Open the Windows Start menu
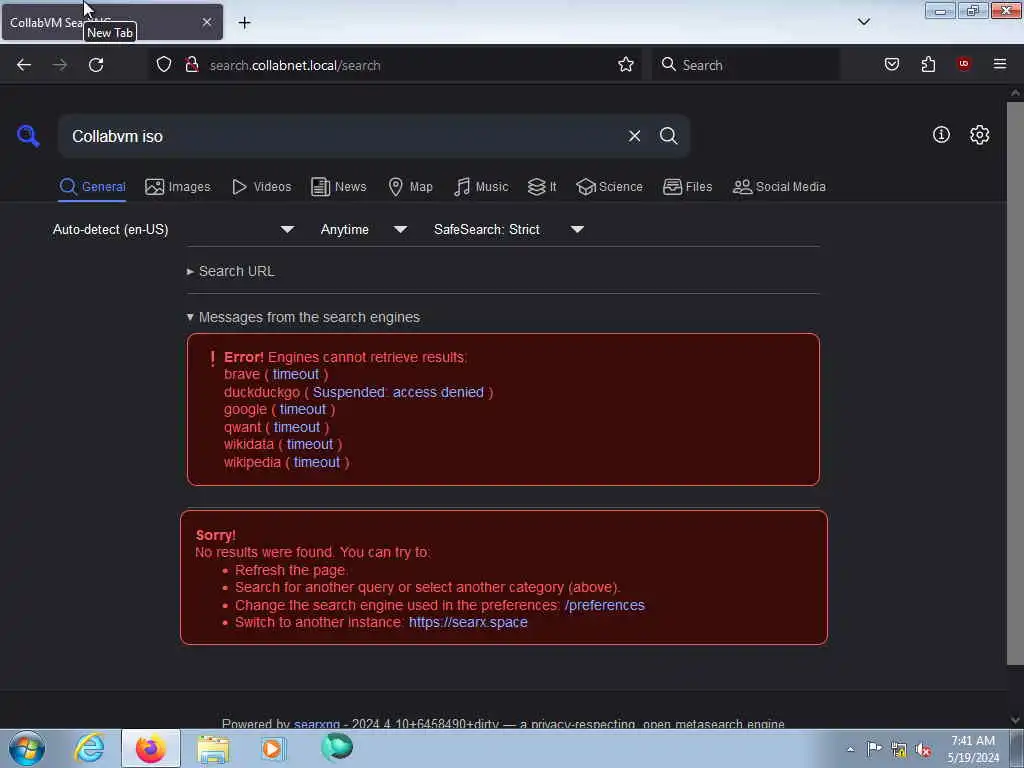 tap(27, 748)
